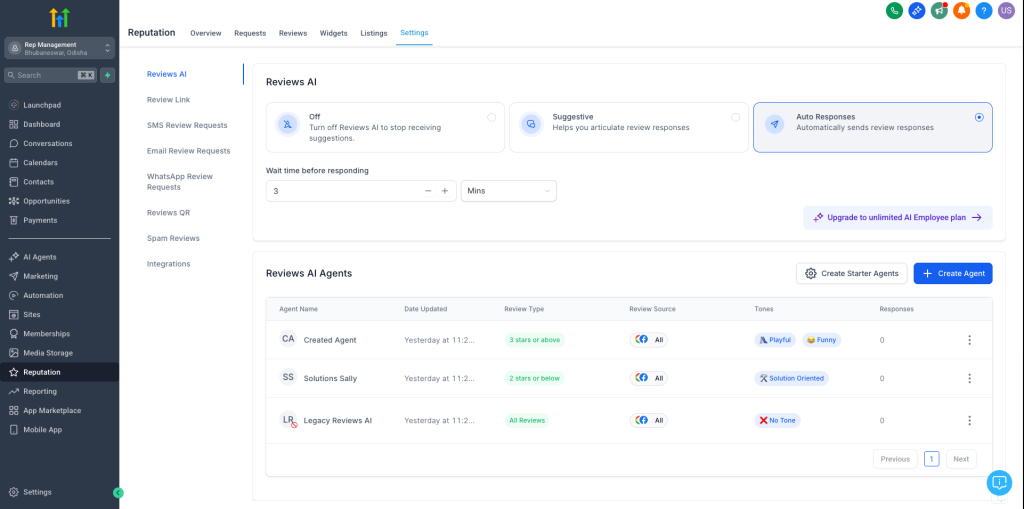The image size is (1024, 509).
Task: Increase wait time with plus stepper
Action: [x=445, y=191]
